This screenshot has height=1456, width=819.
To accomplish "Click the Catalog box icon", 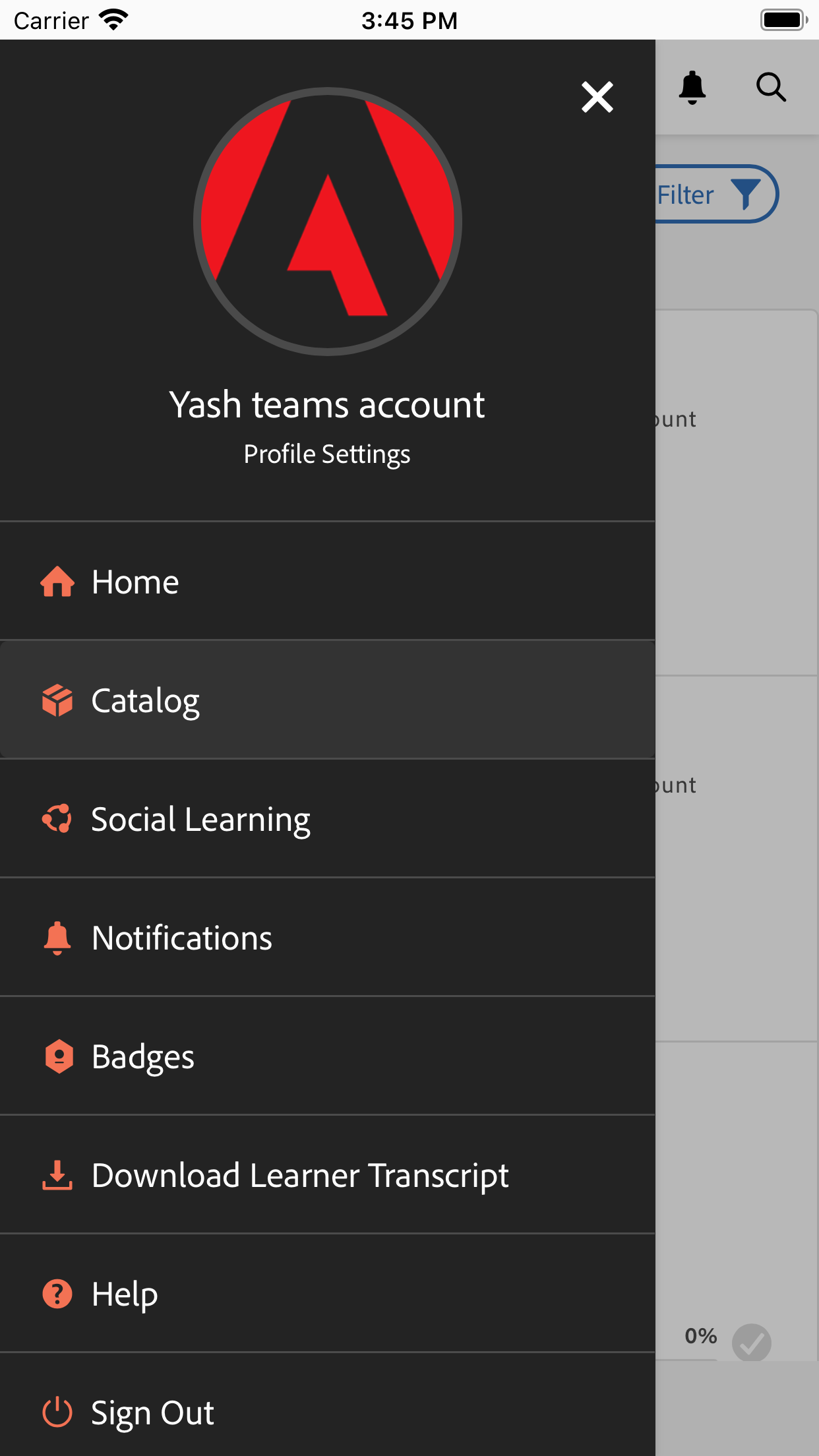I will tap(57, 700).
